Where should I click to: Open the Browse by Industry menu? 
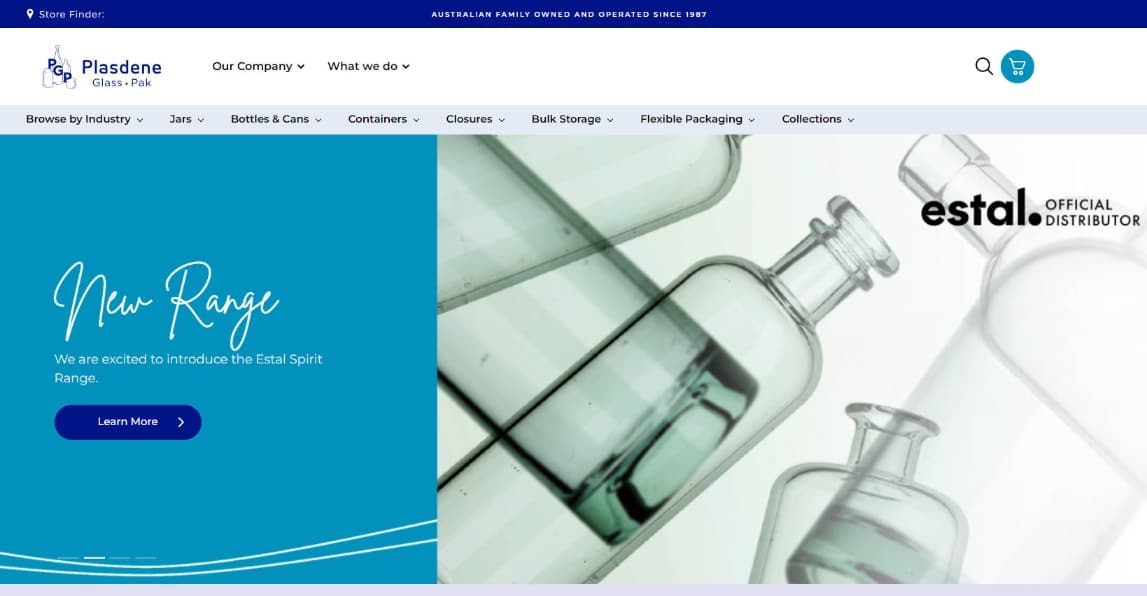[84, 119]
